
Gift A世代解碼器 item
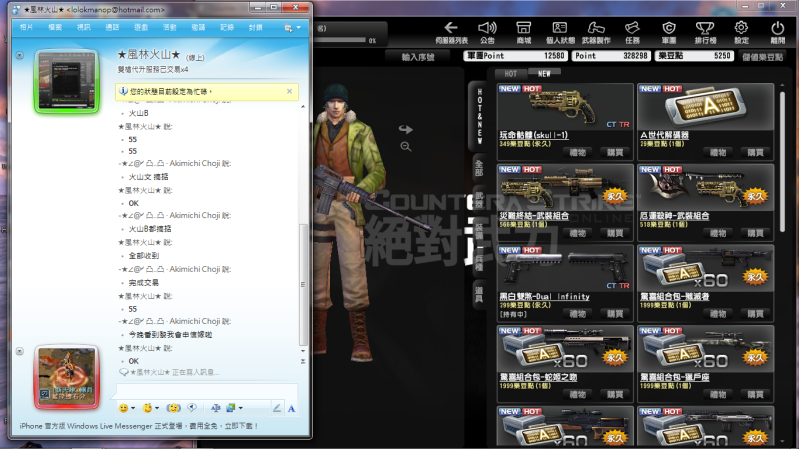click(x=717, y=152)
